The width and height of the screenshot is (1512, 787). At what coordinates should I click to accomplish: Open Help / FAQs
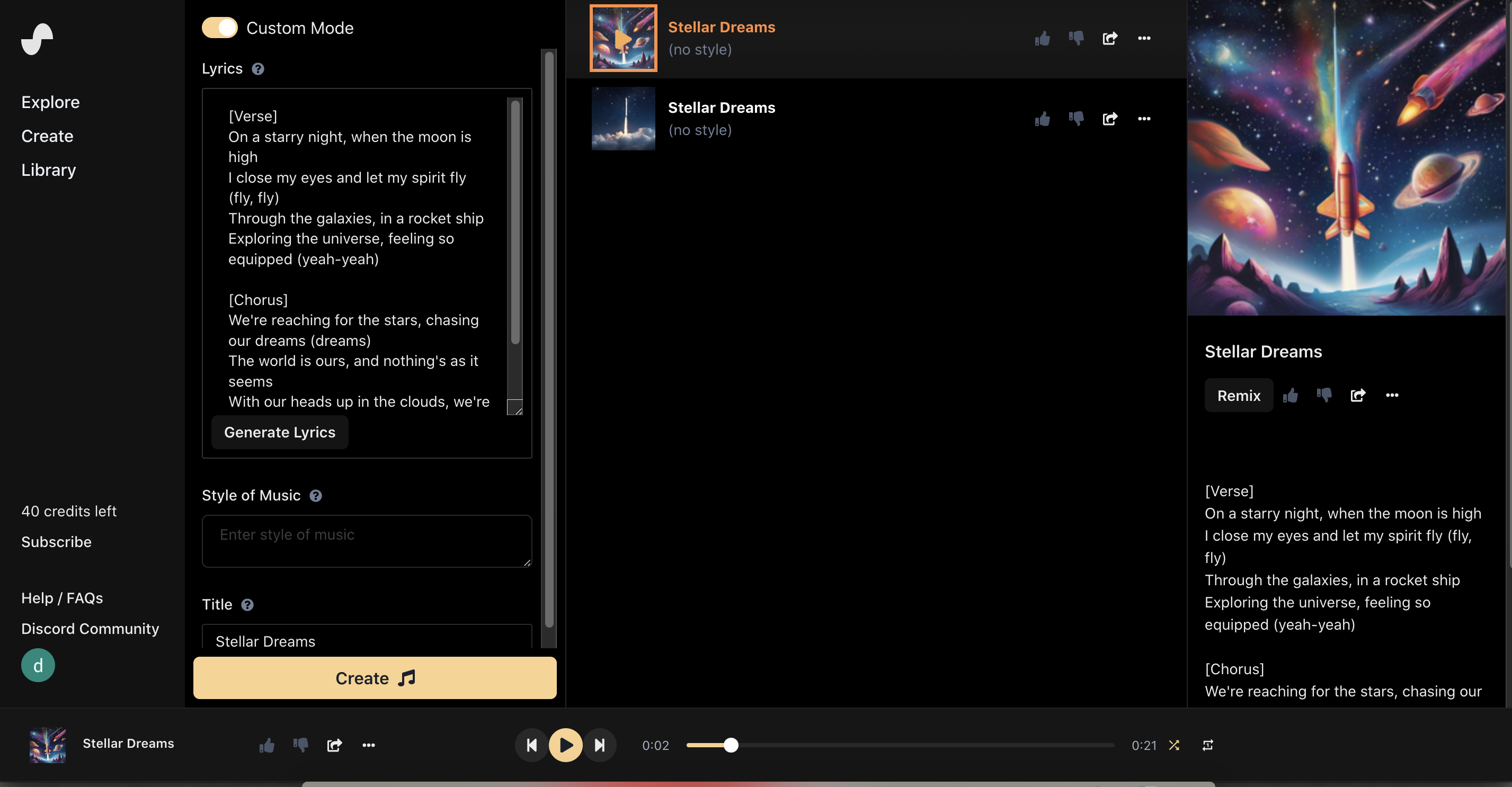[x=62, y=598]
